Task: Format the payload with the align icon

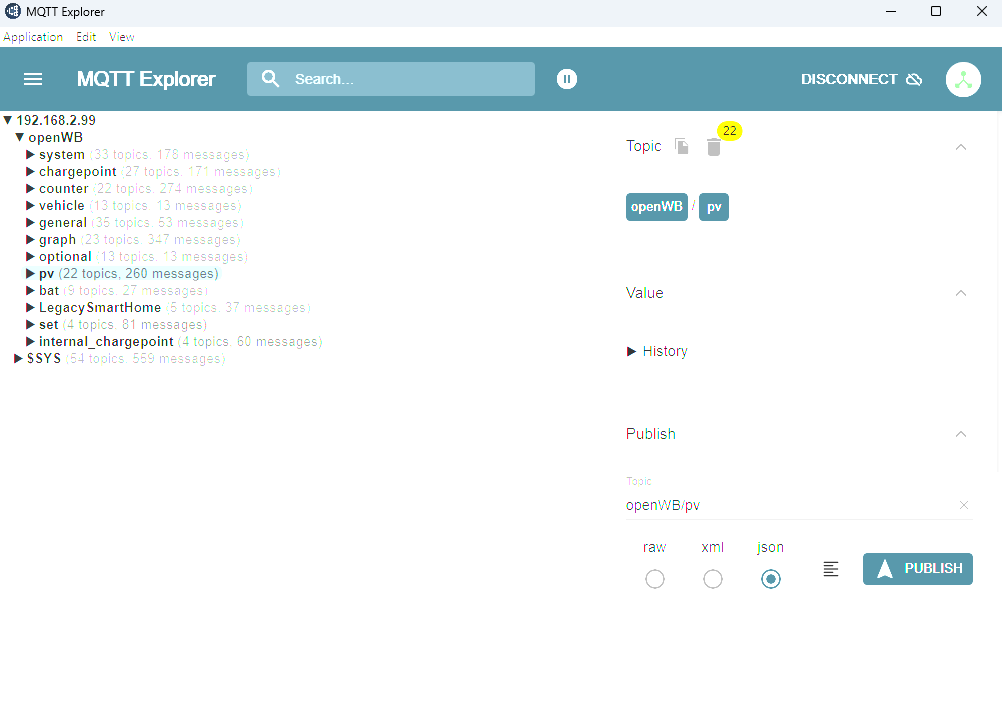Action: (x=831, y=569)
